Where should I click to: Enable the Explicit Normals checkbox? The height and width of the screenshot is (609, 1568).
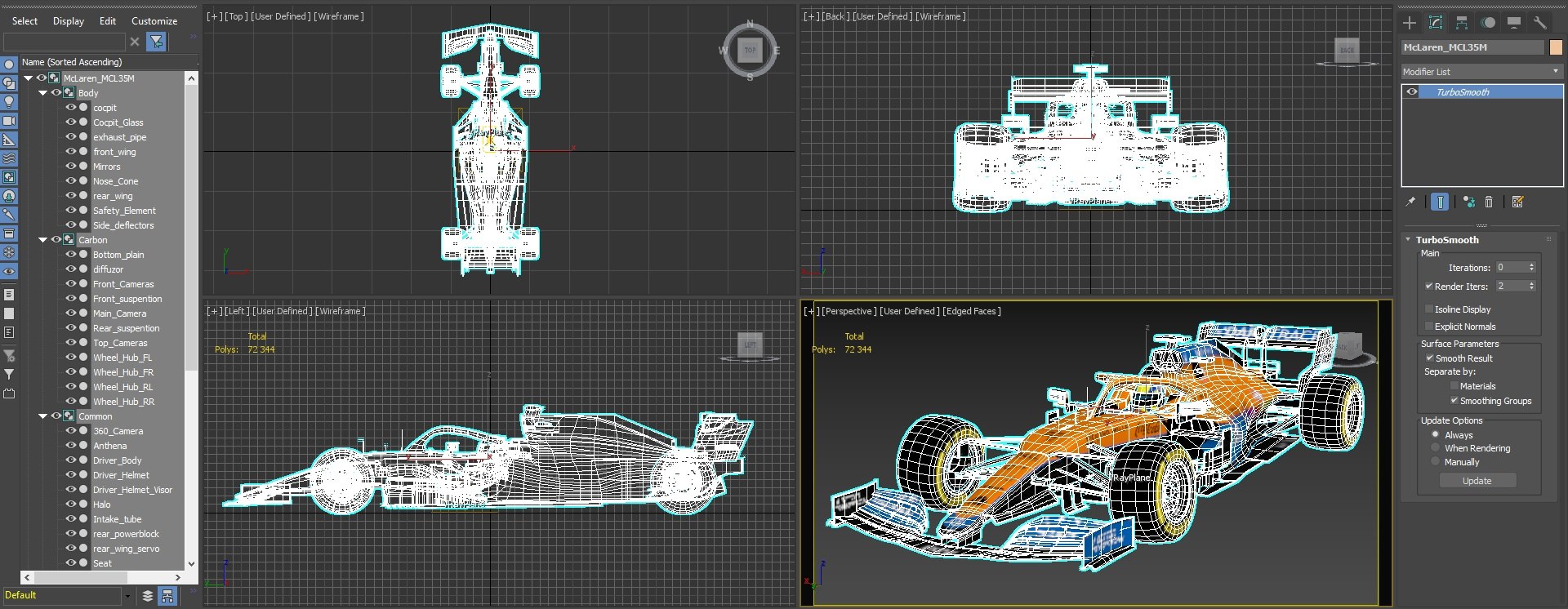pos(1429,326)
